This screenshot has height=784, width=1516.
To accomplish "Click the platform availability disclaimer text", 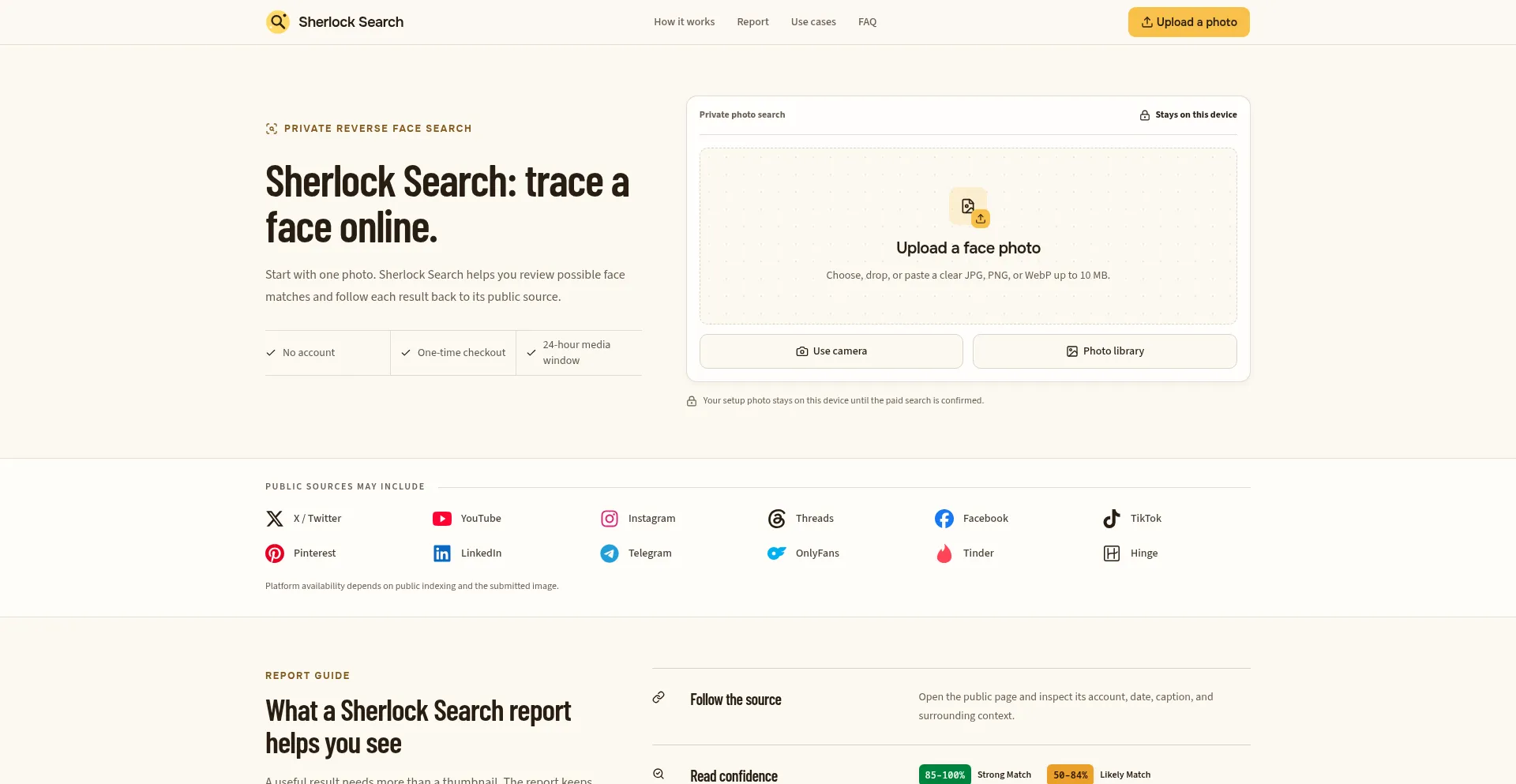I will pos(412,586).
